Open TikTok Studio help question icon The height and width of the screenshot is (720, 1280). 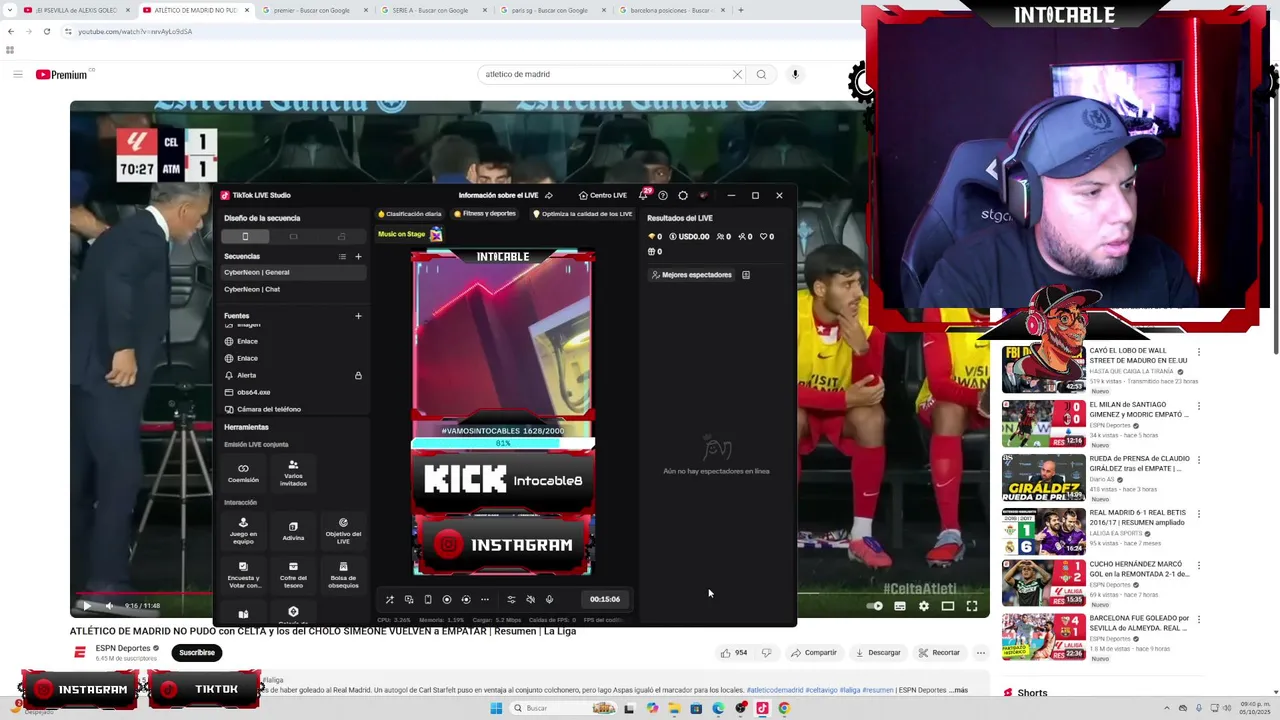point(663,195)
